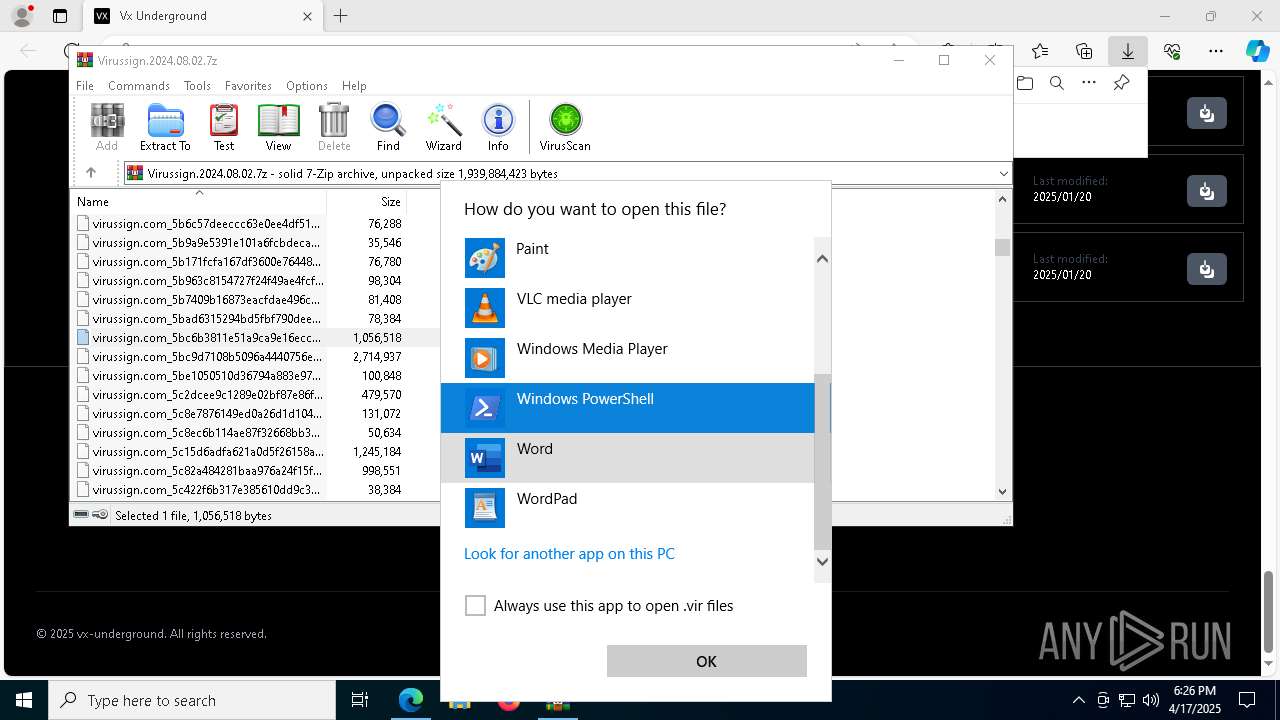This screenshot has height=720, width=1280.
Task: Click OK in open-with dialog
Action: pos(706,661)
